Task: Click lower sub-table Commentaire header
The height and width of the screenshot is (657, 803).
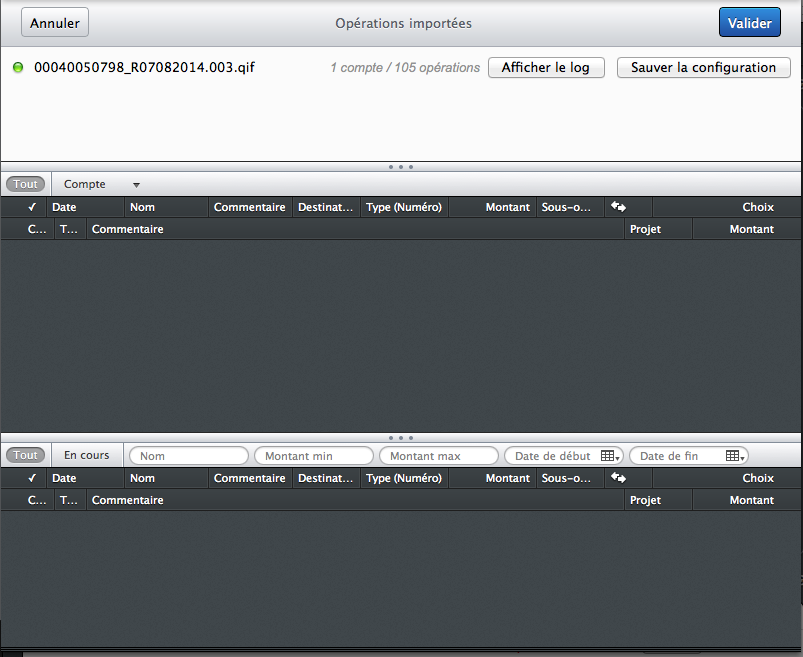Action: (x=355, y=500)
